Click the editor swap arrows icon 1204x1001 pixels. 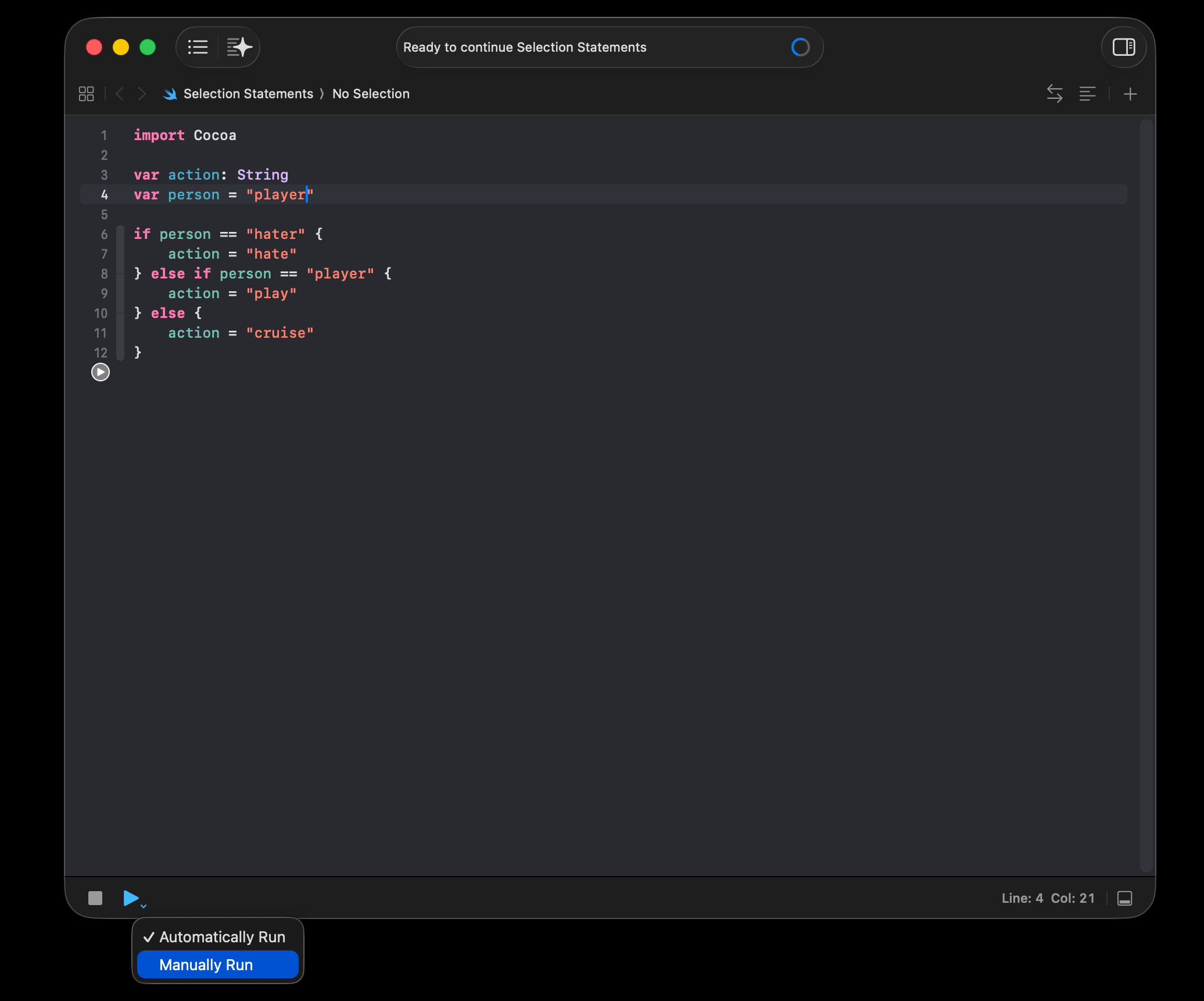(1054, 94)
